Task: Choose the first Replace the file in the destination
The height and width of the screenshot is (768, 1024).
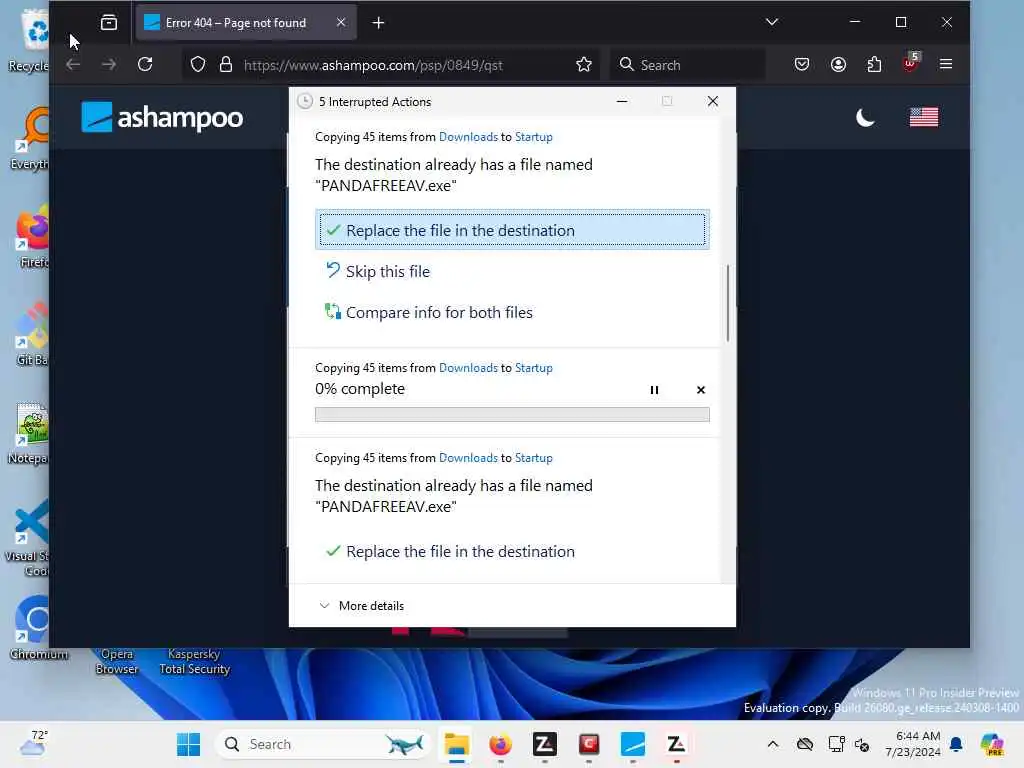Action: click(x=512, y=230)
